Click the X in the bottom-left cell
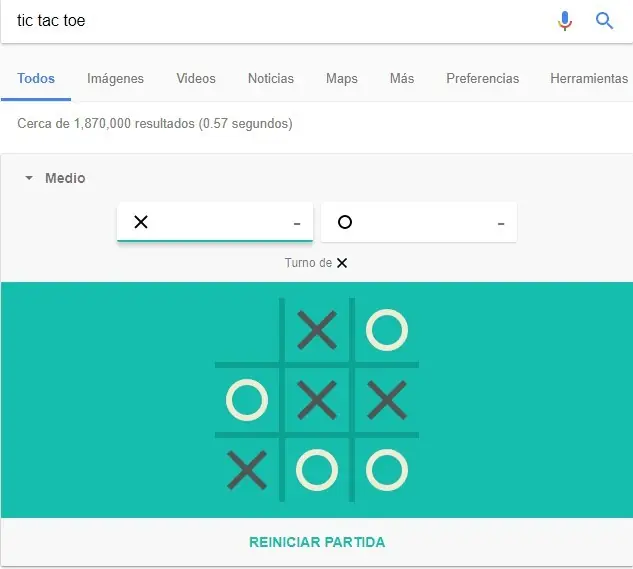Image resolution: width=633 pixels, height=569 pixels. coord(247,469)
